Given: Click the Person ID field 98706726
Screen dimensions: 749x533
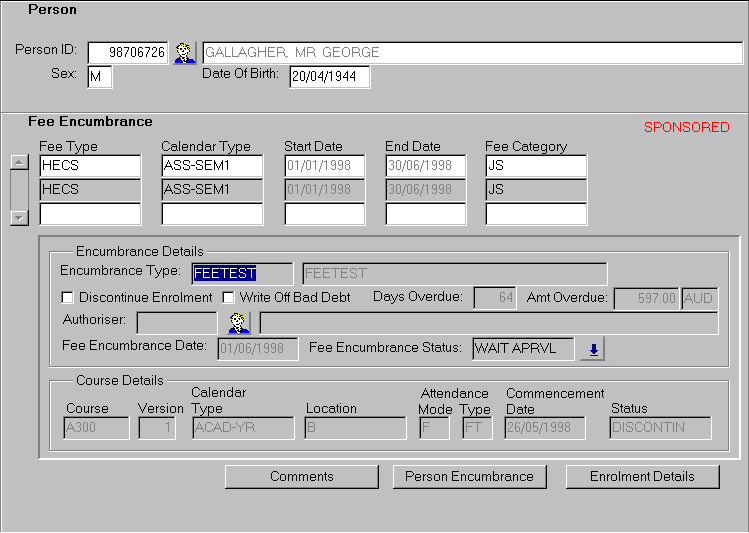Looking at the screenshot, I should pyautogui.click(x=127, y=53).
